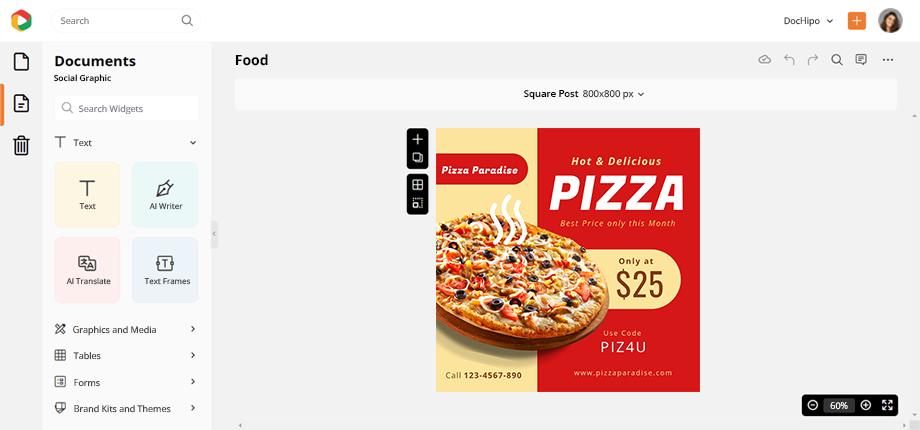Screen dimensions: 920x430
Task: Add a new page with the plus icon
Action: click(x=417, y=140)
